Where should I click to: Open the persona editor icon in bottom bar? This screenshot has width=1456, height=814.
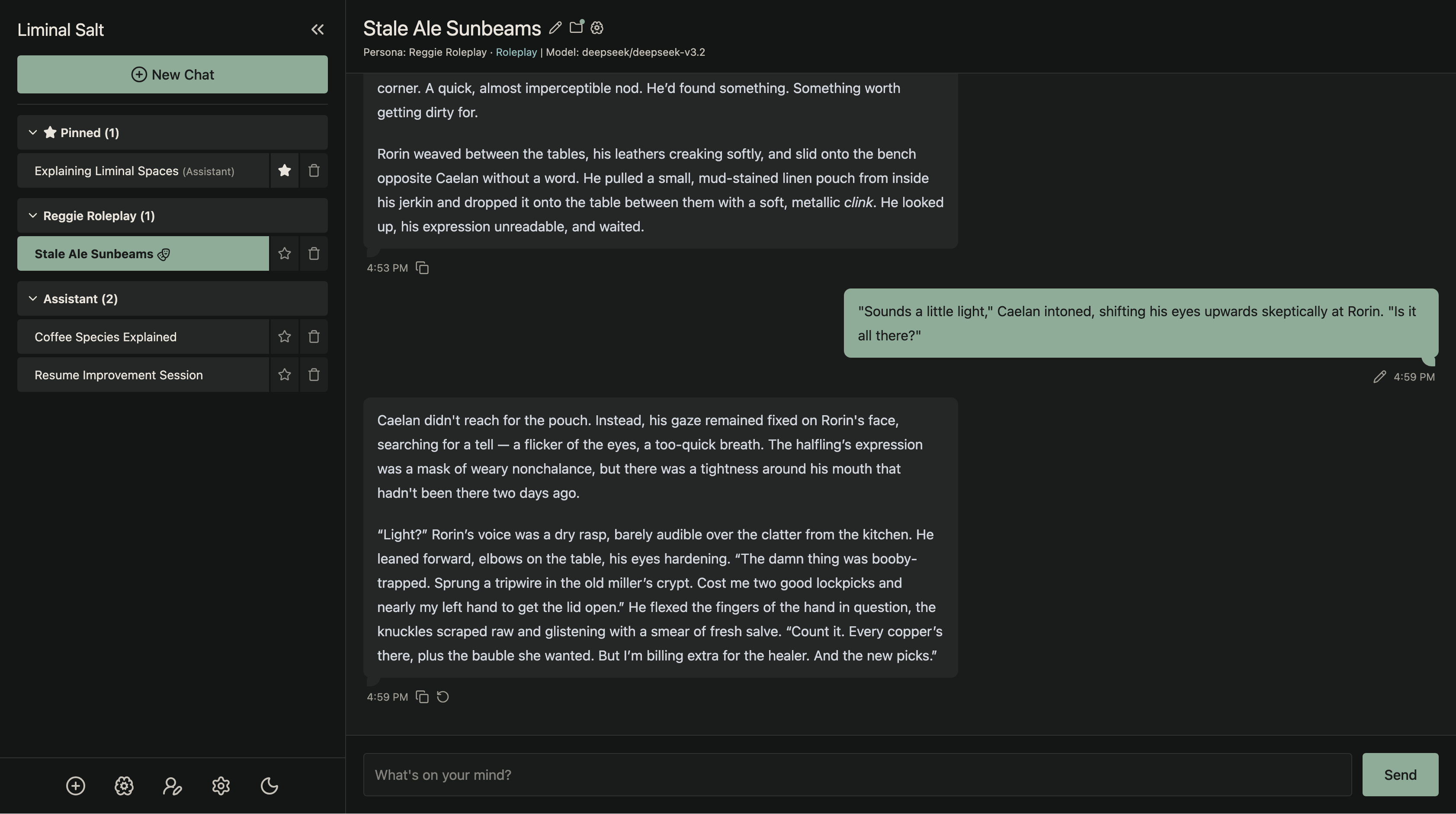[x=173, y=786]
